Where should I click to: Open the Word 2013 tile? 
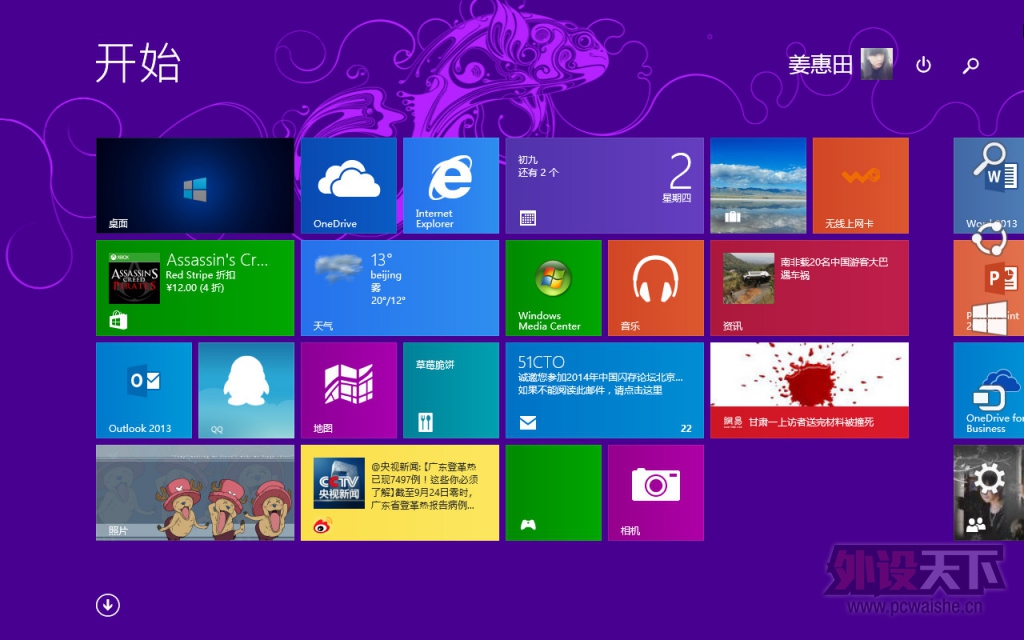click(x=989, y=185)
